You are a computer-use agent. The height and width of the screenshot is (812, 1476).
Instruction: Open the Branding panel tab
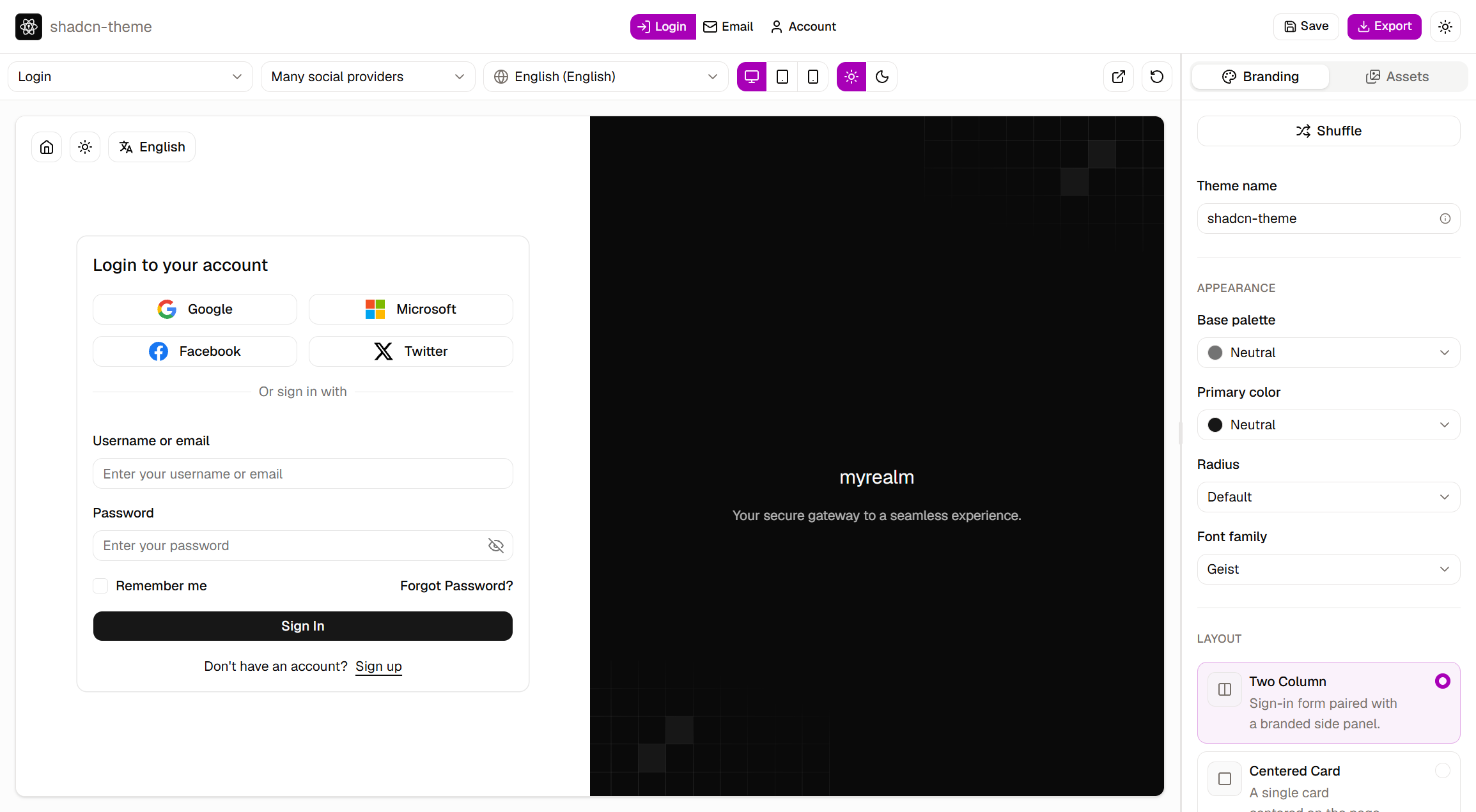coord(1261,77)
